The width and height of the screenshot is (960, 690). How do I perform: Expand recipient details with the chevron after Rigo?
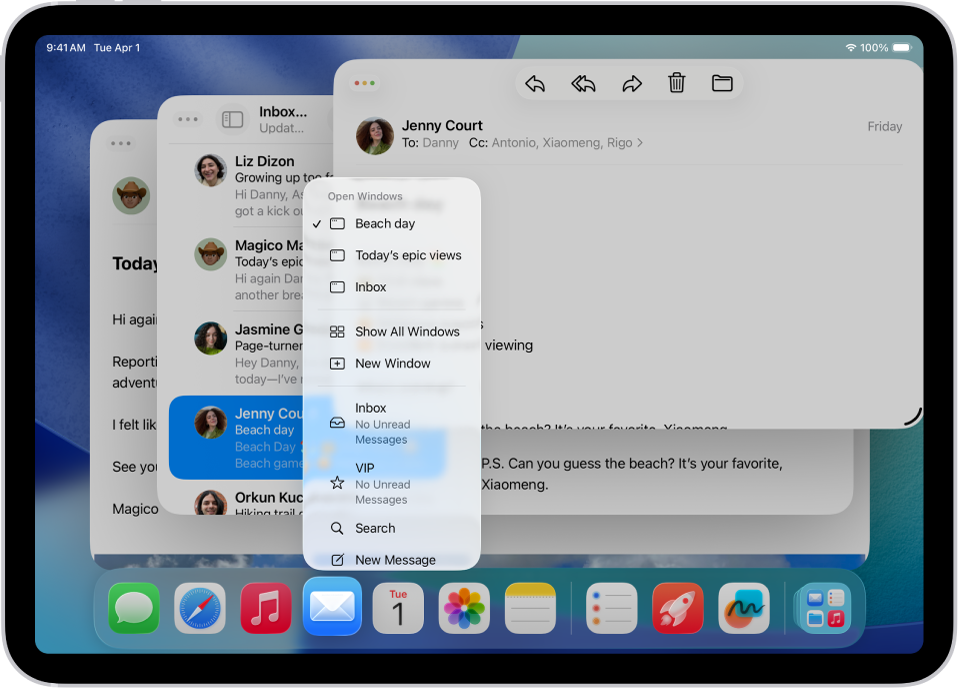[641, 143]
